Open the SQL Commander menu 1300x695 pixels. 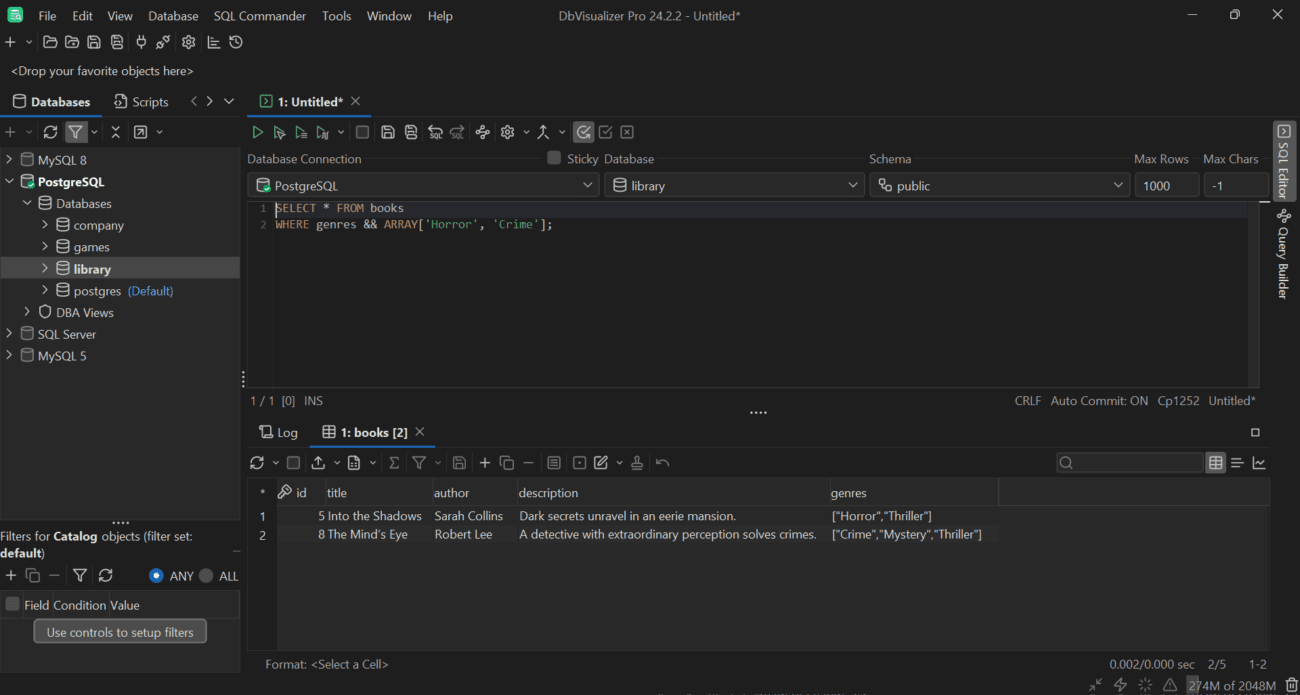[x=259, y=15]
